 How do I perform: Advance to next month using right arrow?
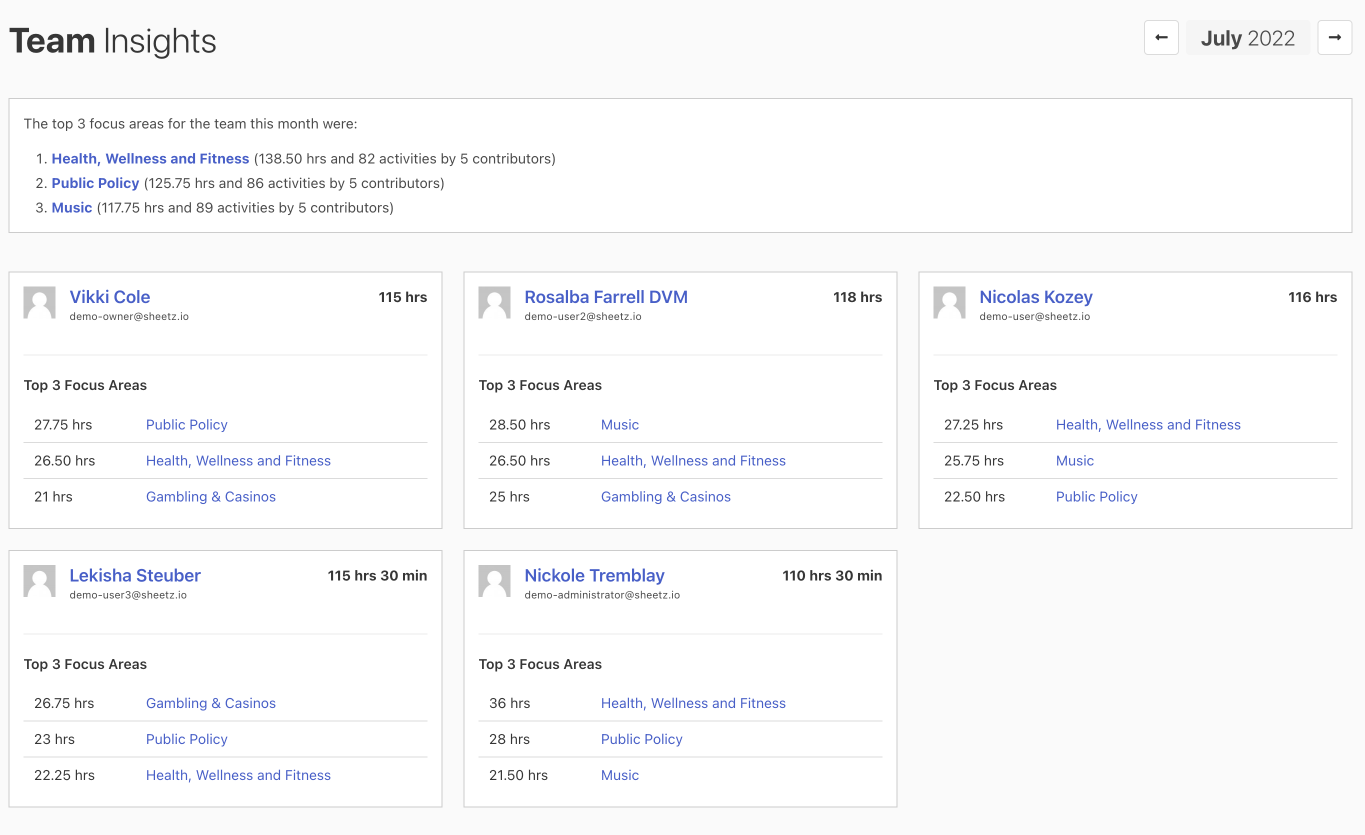pyautogui.click(x=1334, y=38)
